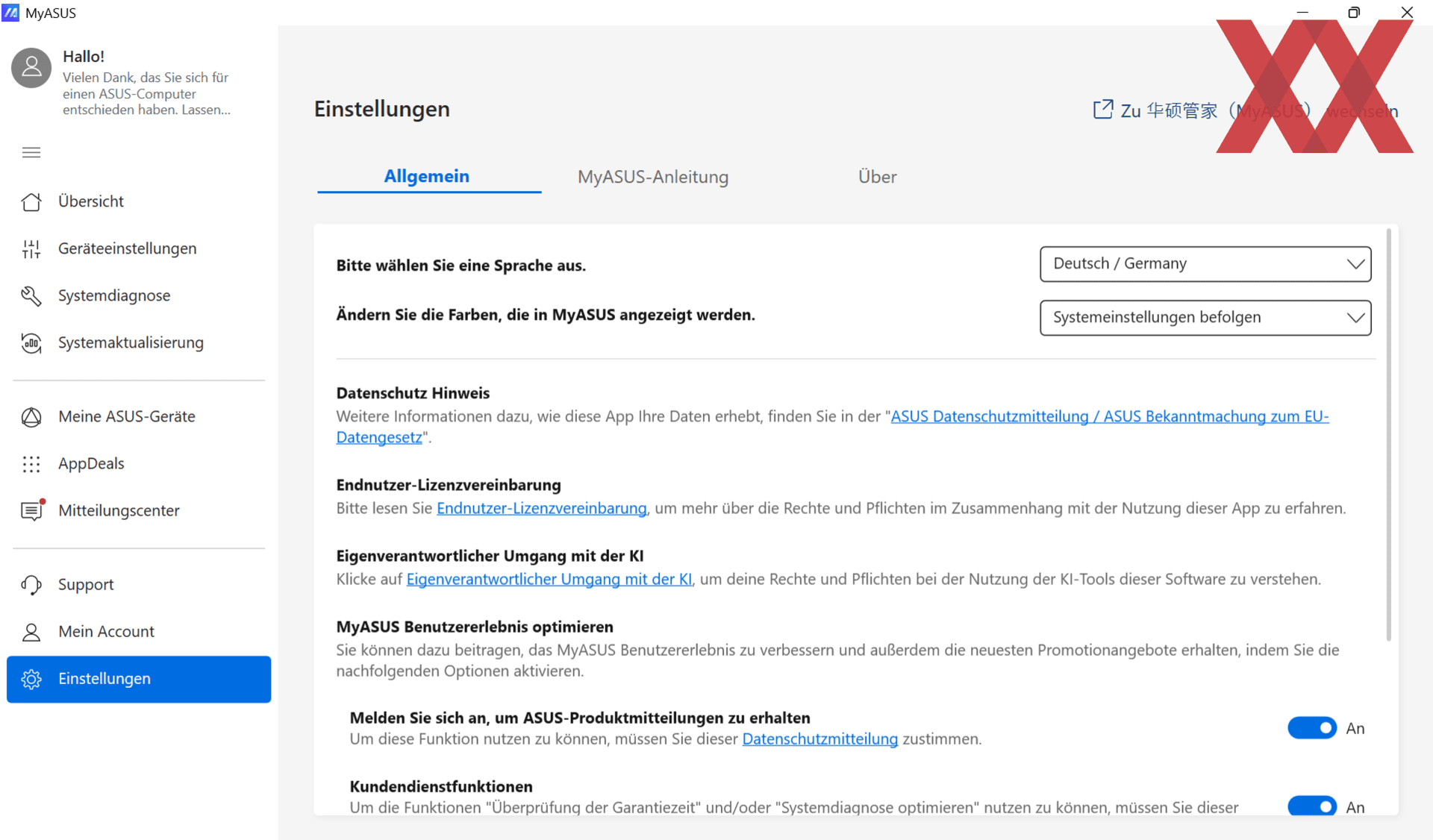Image resolution: width=1433 pixels, height=840 pixels.
Task: Switch to the MyASUS-Anleitung tab
Action: pyautogui.click(x=652, y=177)
